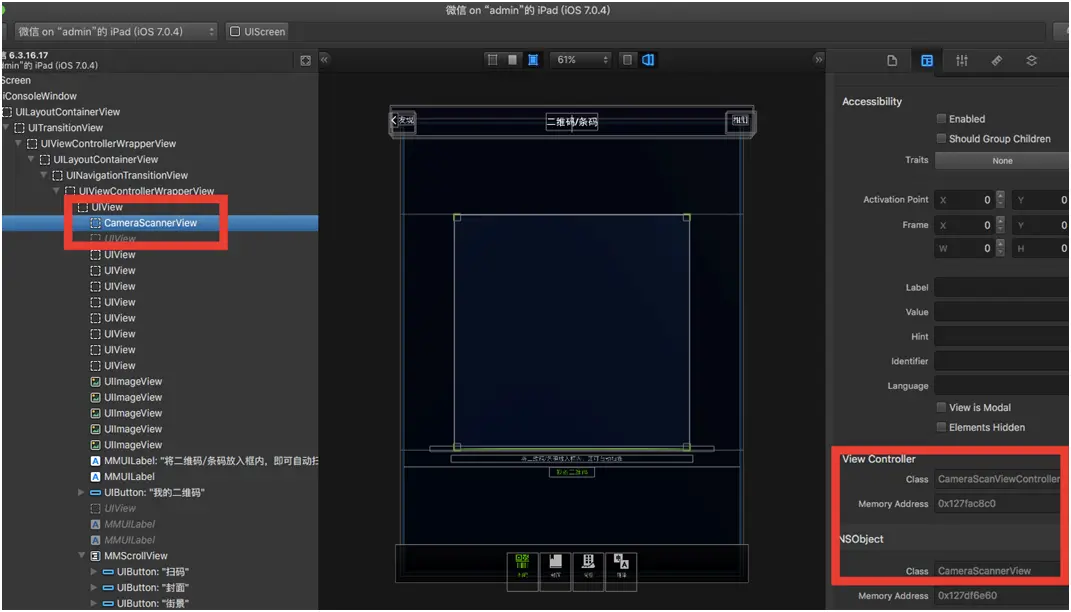Open the Layout inspector ruler icon
The width and height of the screenshot is (1071, 612).
997,61
